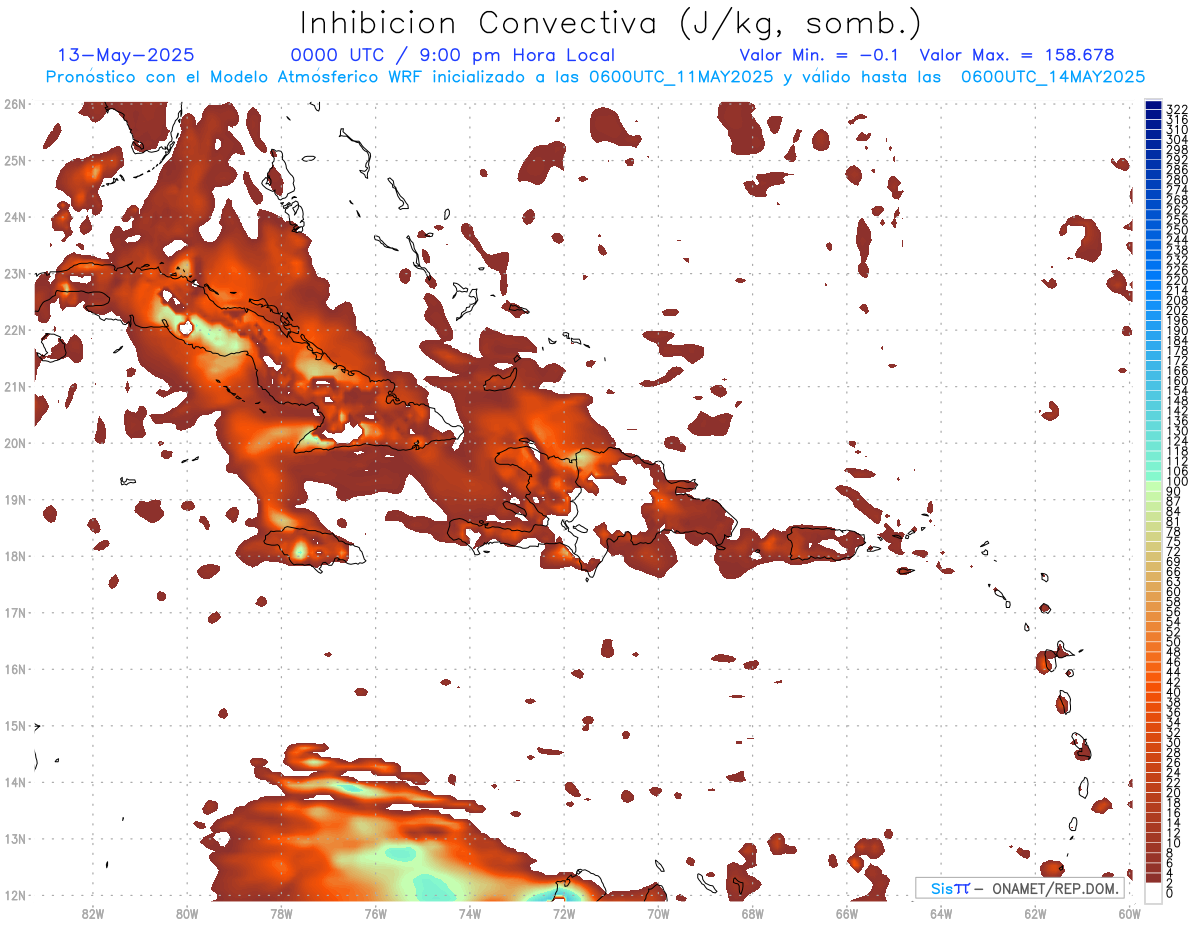1200x927 pixels.
Task: Click the '100' value on the color scale
Action: [x=1177, y=482]
